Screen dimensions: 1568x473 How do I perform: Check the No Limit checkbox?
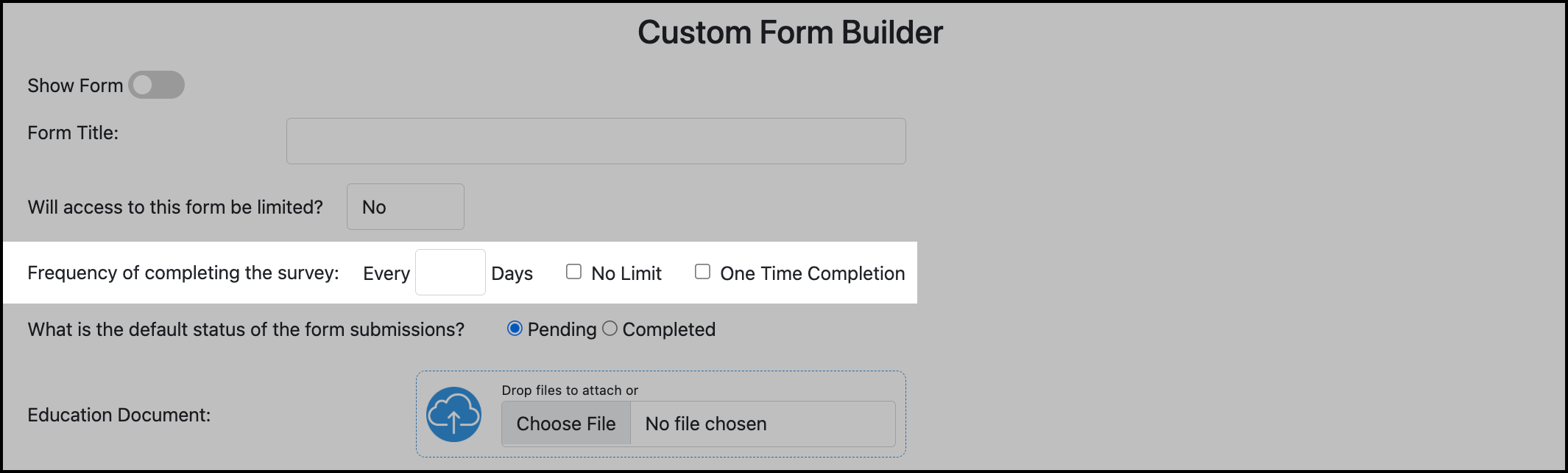click(573, 272)
